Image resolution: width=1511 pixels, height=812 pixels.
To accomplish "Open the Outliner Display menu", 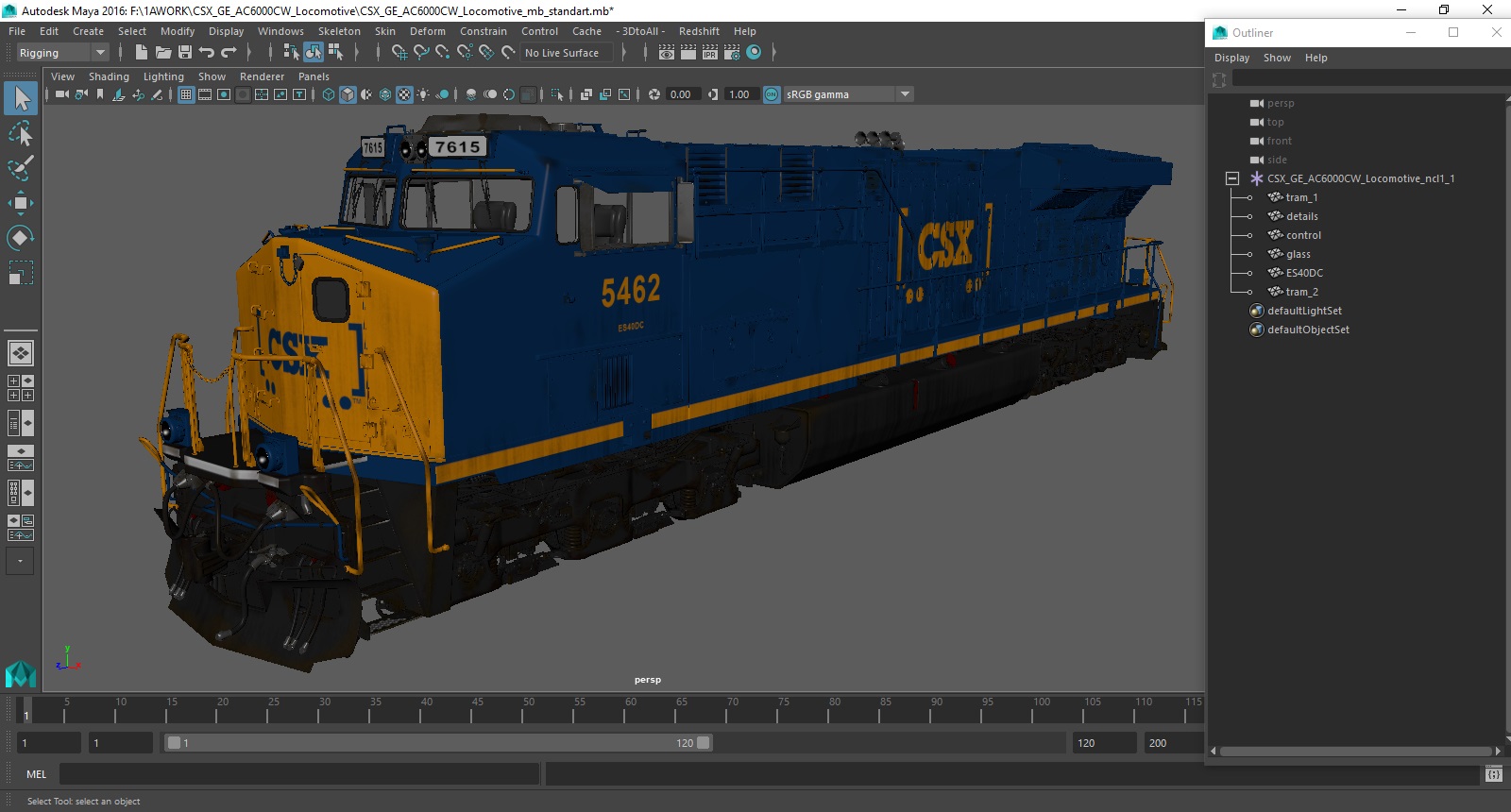I will tap(1231, 58).
